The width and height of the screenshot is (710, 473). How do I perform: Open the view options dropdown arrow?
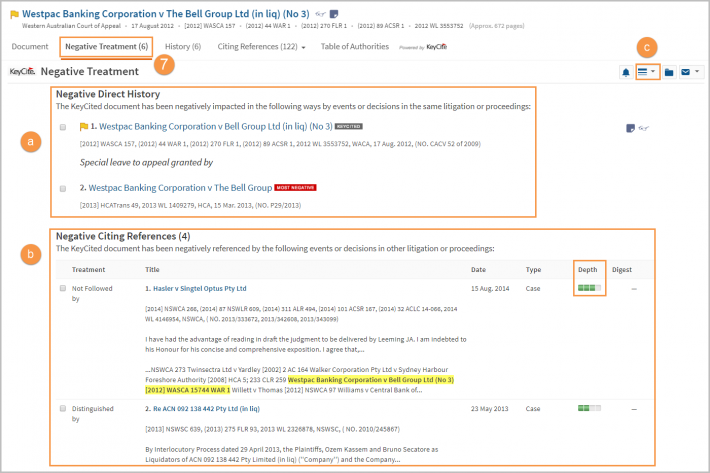[x=653, y=71]
